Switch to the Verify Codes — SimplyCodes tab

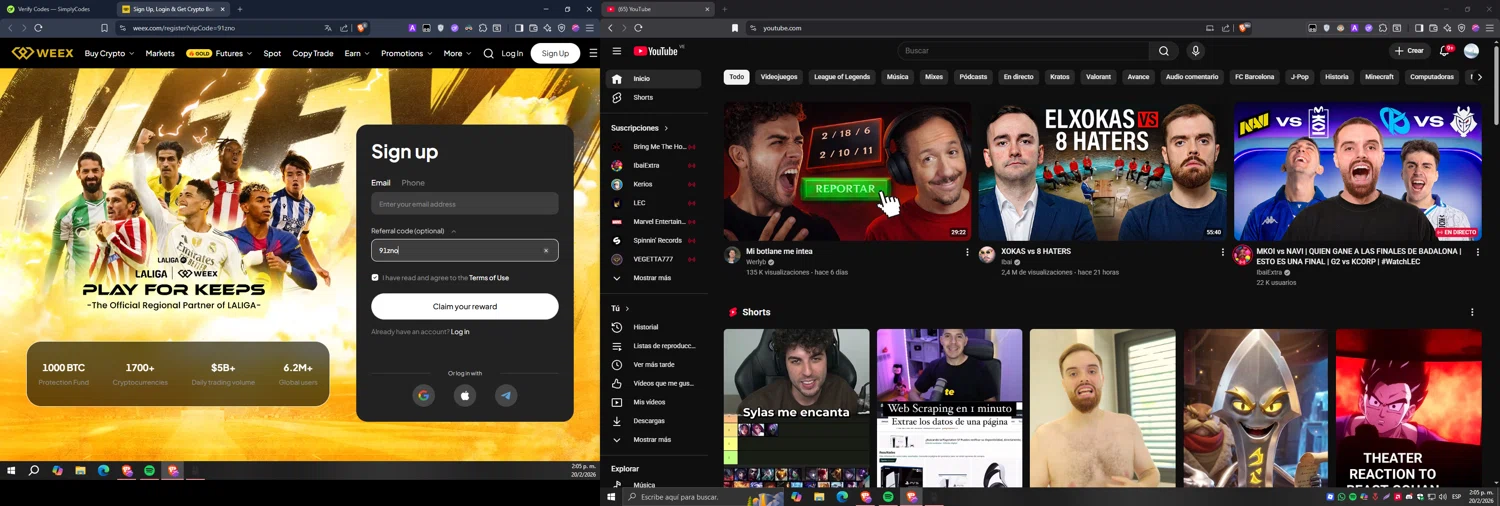(54, 9)
